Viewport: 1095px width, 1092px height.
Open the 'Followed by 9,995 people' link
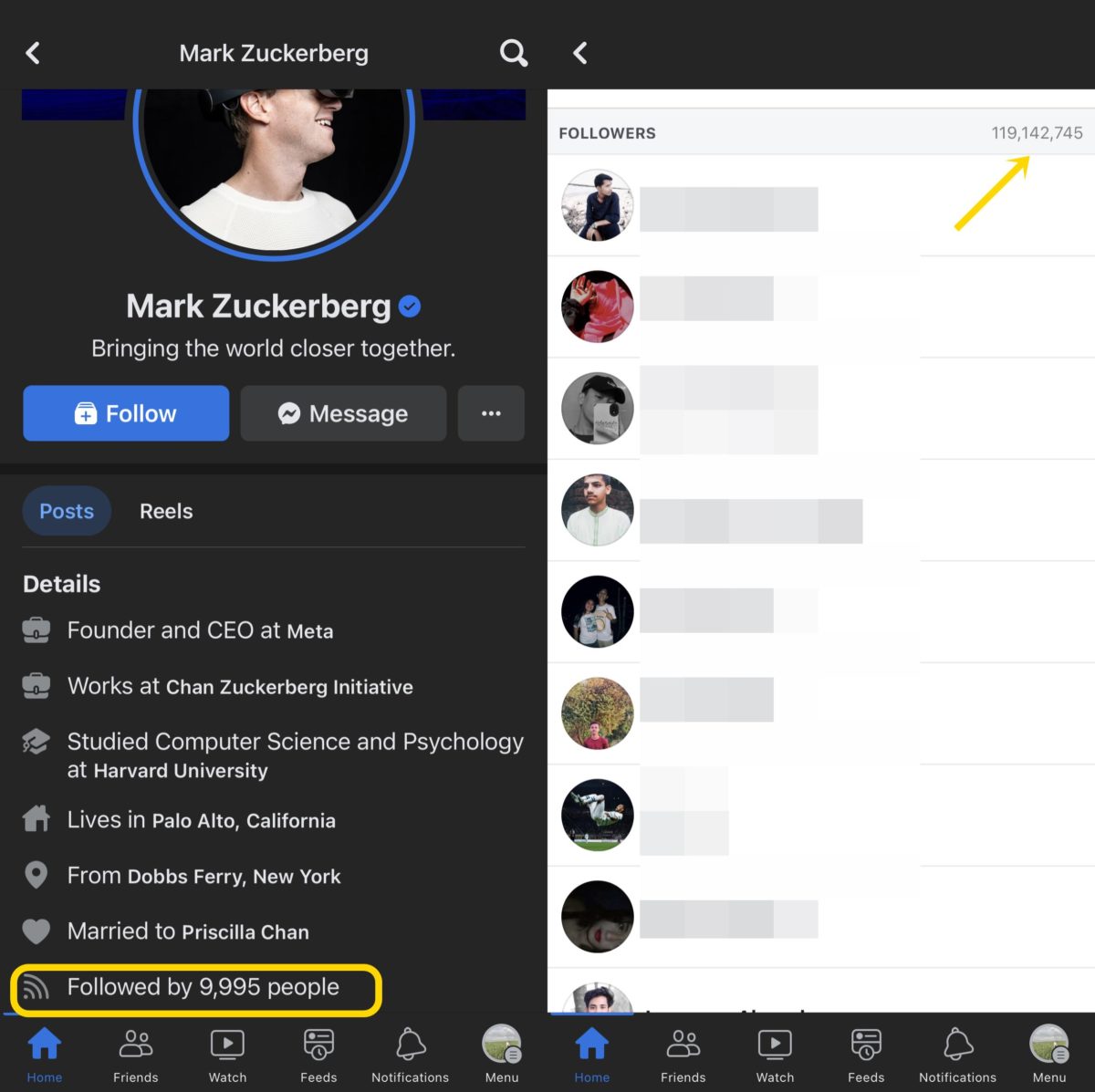tap(203, 987)
